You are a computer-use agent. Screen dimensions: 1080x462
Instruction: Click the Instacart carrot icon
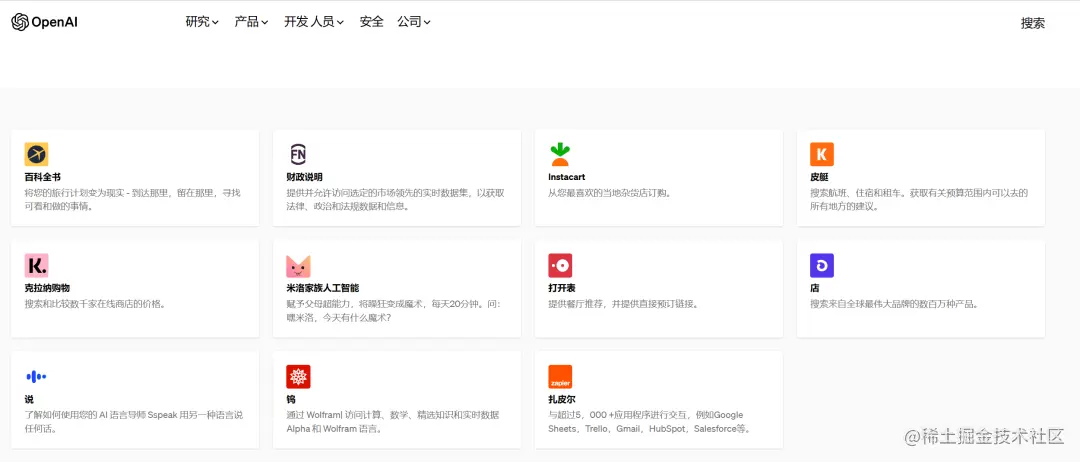(560, 154)
